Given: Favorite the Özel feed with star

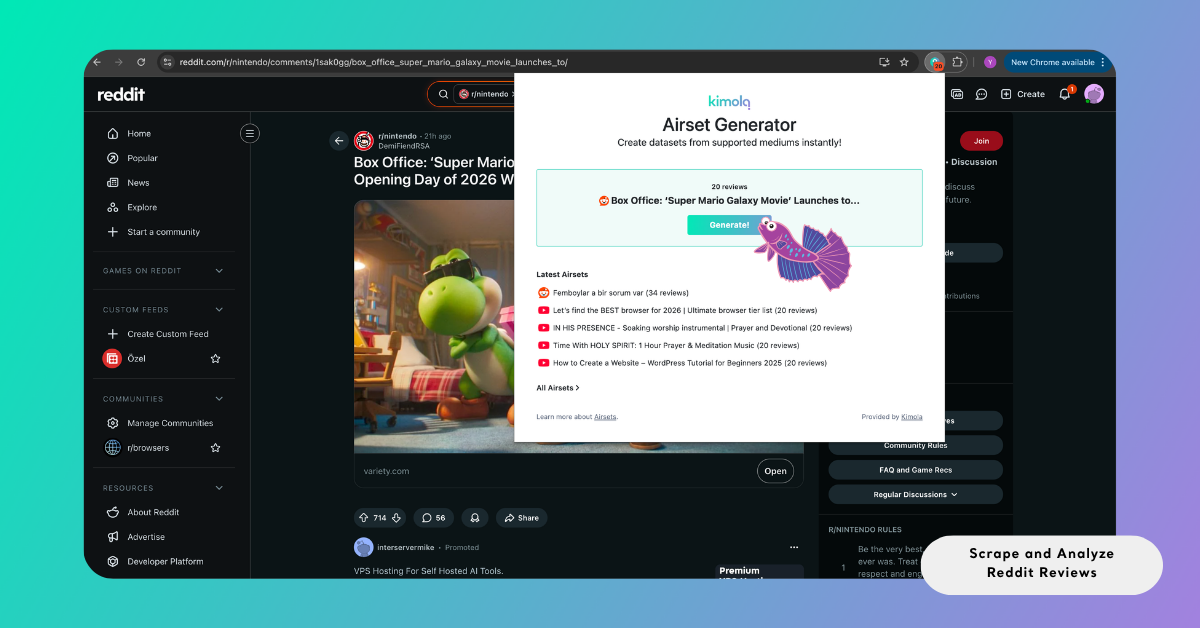Looking at the screenshot, I should point(215,358).
